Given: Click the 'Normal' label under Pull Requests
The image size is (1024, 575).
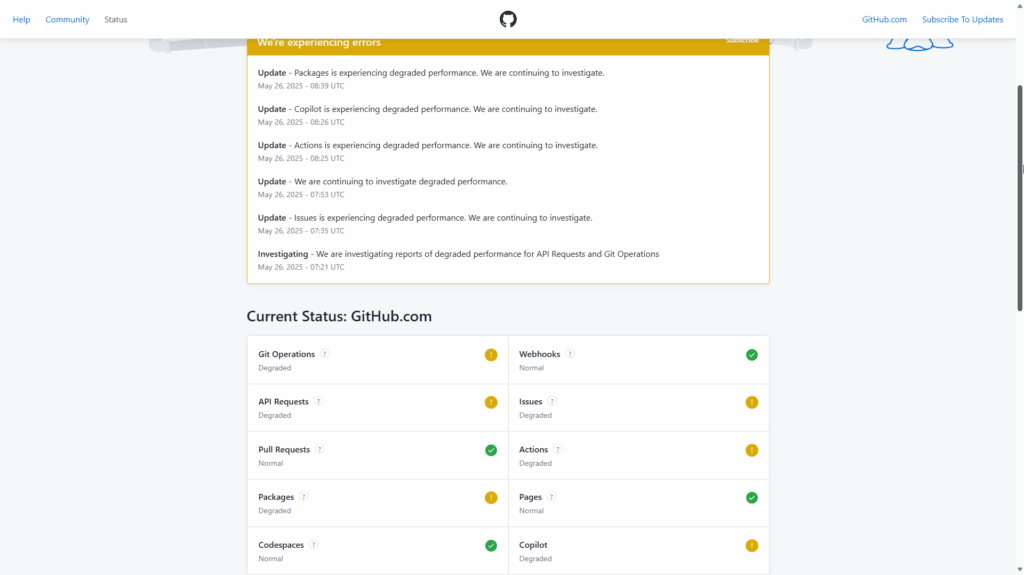Looking at the screenshot, I should pyautogui.click(x=270, y=463).
